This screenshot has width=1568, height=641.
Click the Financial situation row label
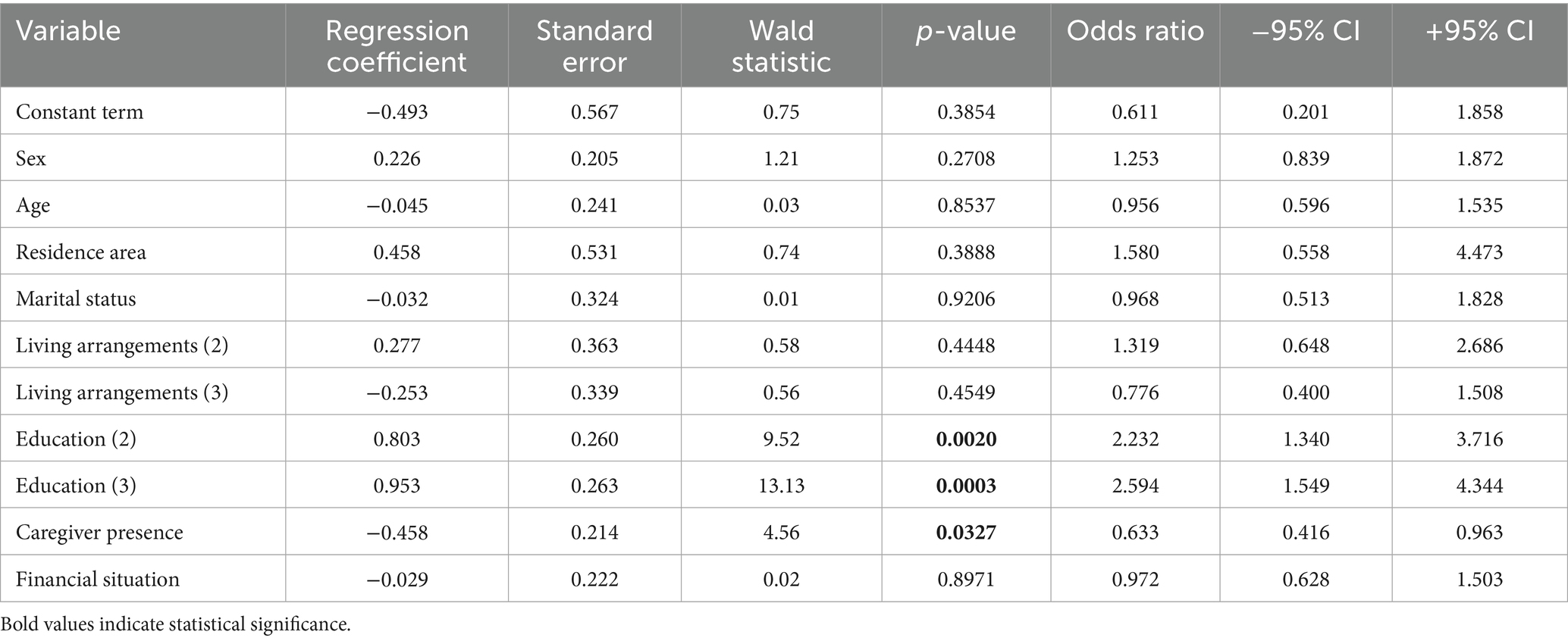pos(98,580)
